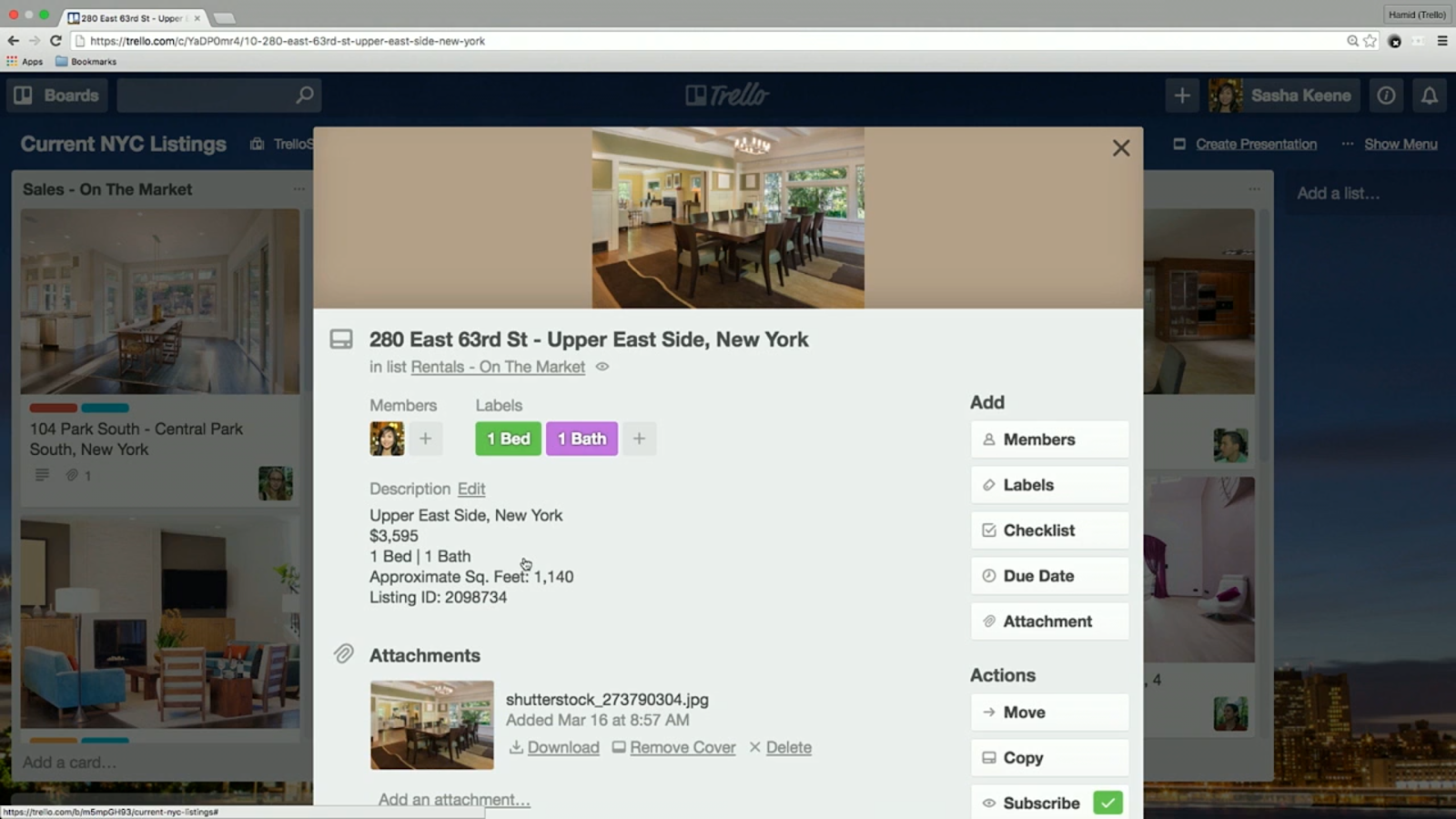The width and height of the screenshot is (1456, 819).
Task: Open notifications bell icon
Action: click(x=1430, y=96)
